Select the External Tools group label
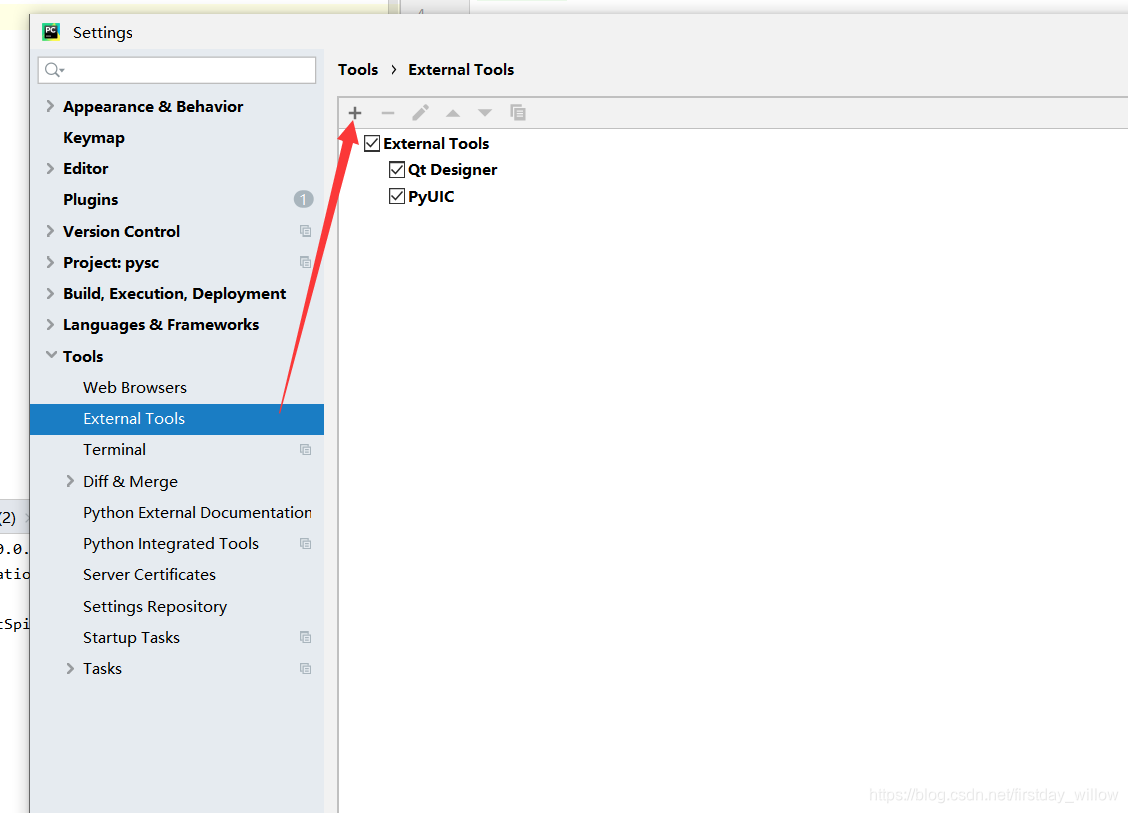The image size is (1128, 813). coord(436,143)
